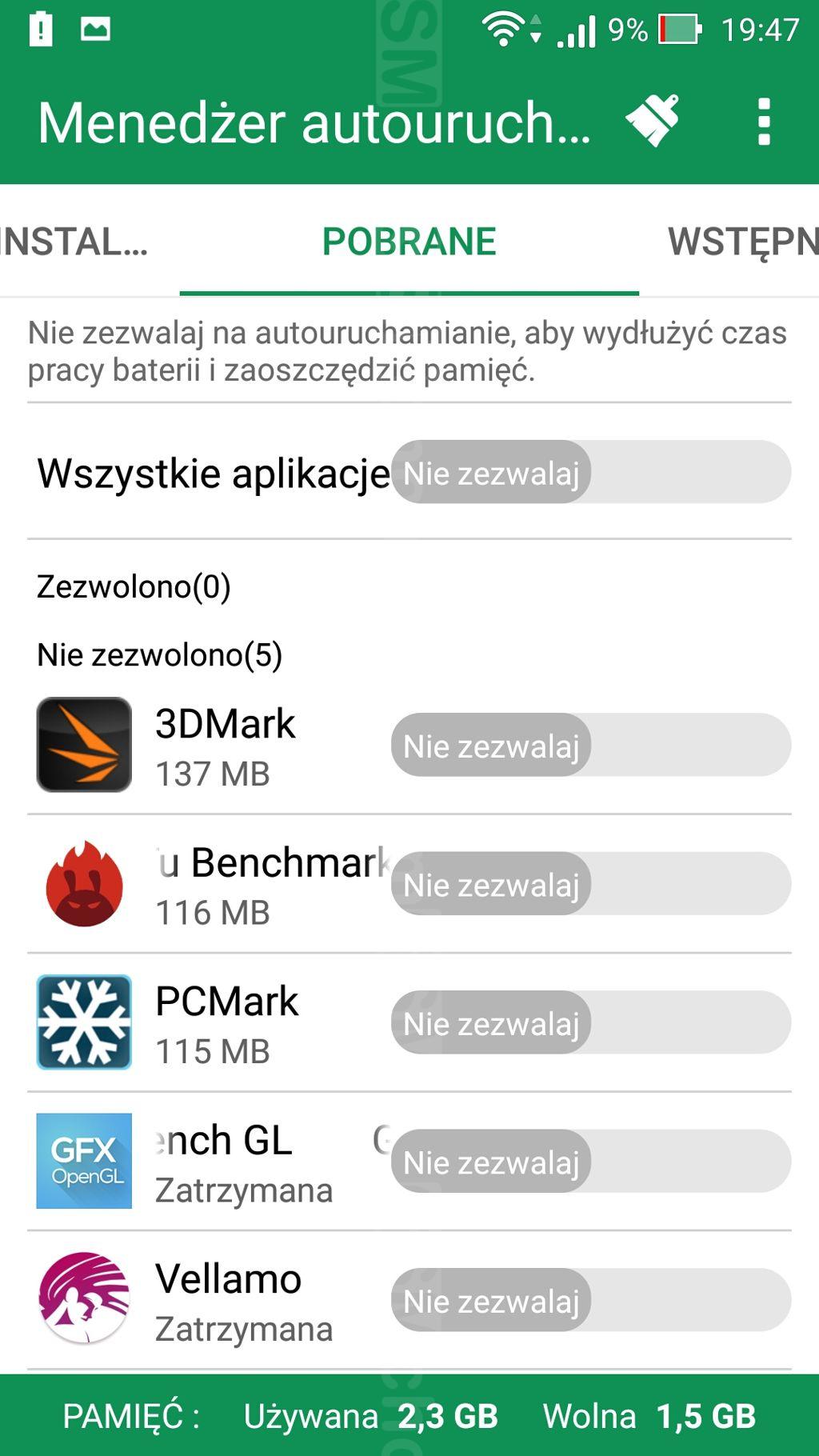This screenshot has height=1456, width=819.
Task: Collapse the Nie zezwolono(5) section
Action: tap(159, 654)
